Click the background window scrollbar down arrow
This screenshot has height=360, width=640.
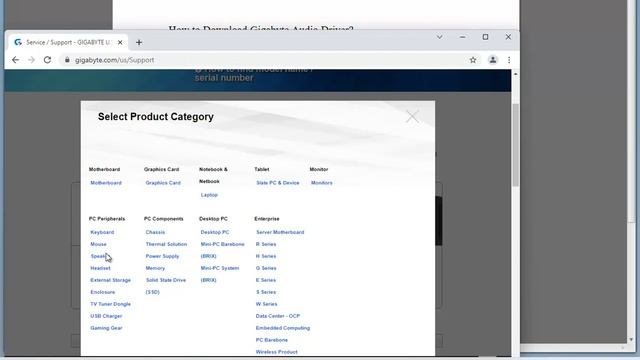631,339
